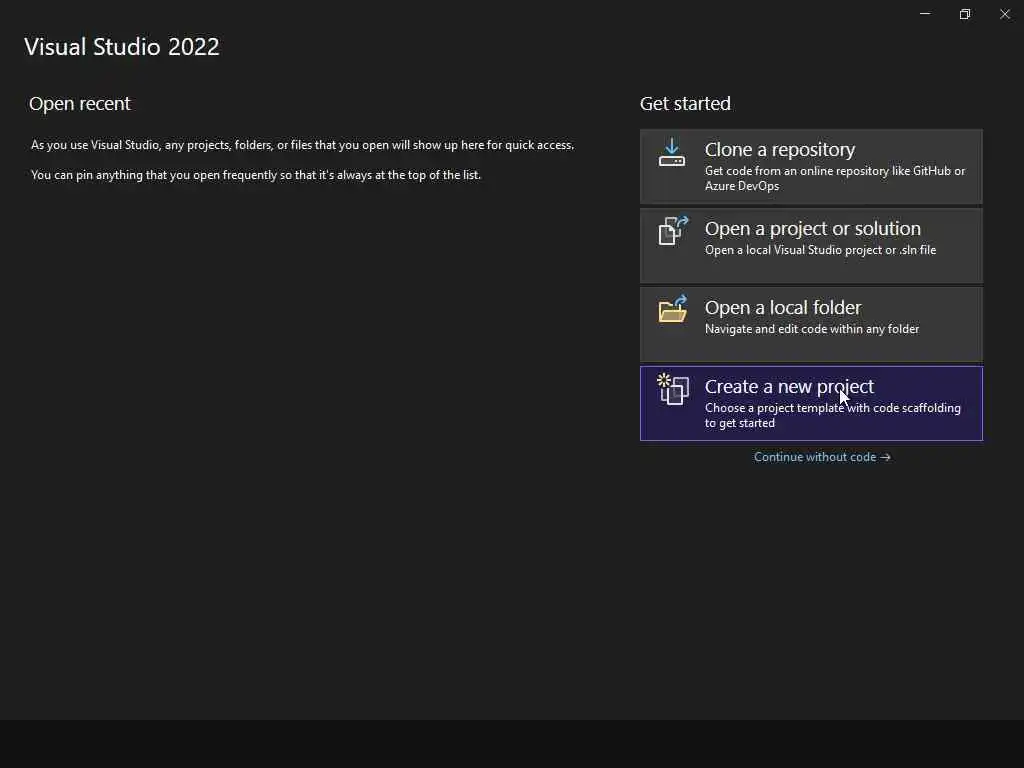The width and height of the screenshot is (1024, 768).
Task: Click the Clone a repository download icon
Action: pos(672,152)
